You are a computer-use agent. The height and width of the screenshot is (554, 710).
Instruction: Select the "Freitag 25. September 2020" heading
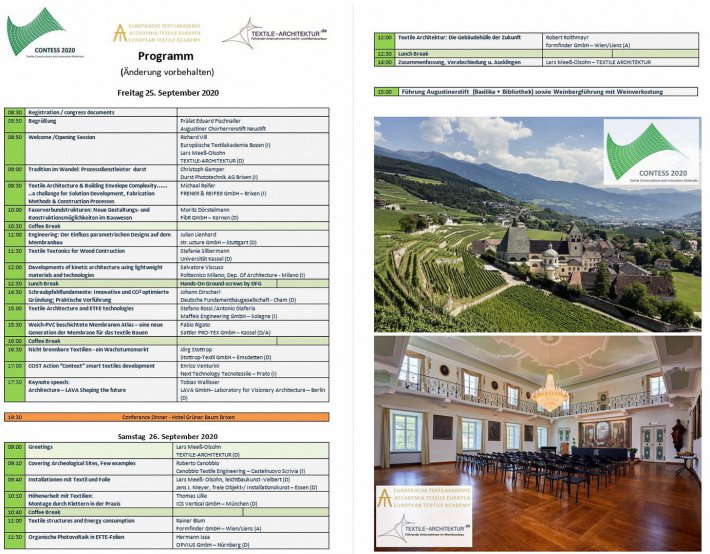166,93
